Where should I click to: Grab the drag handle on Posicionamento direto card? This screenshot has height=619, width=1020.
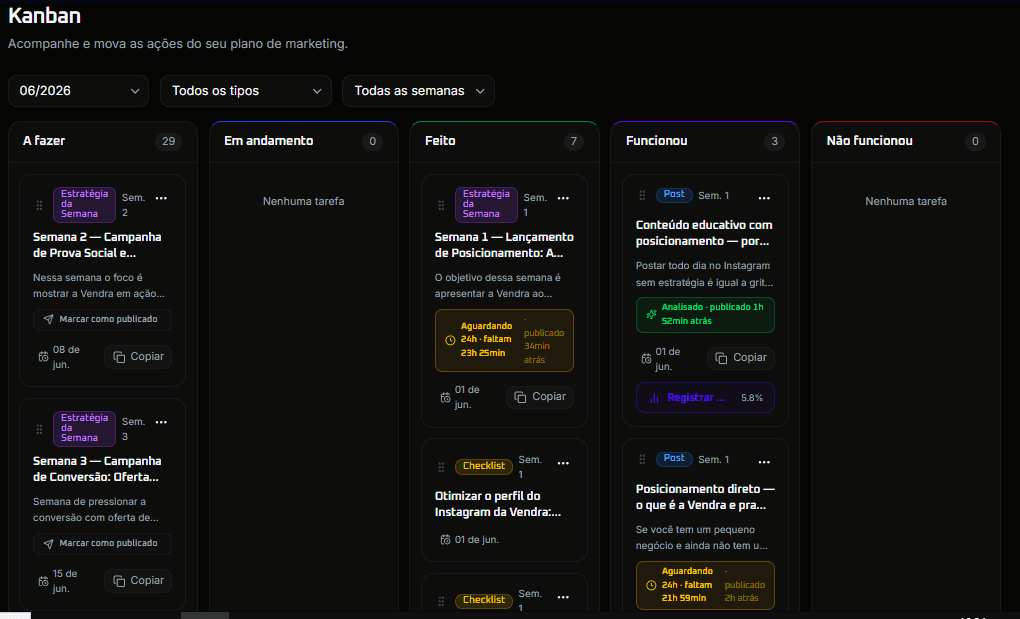(642, 459)
